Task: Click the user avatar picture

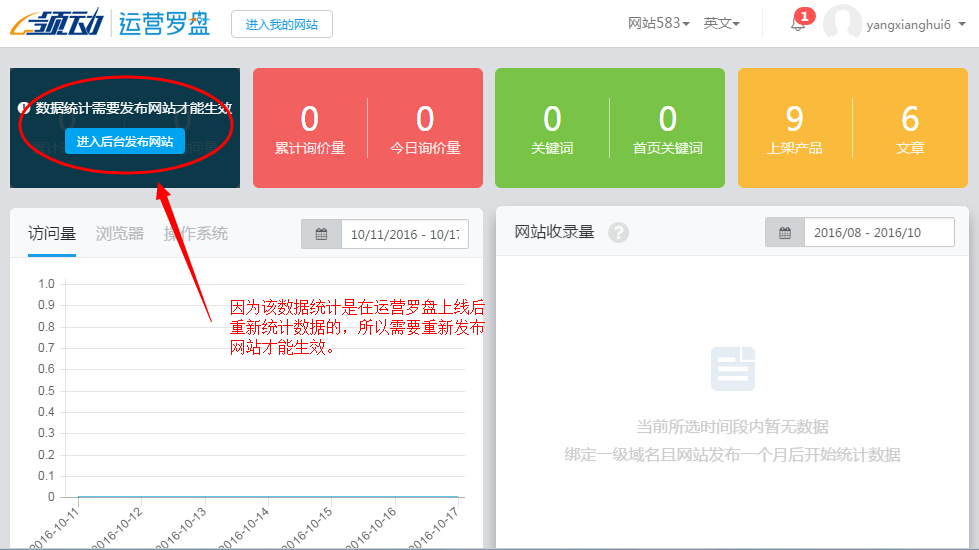Action: 842,24
